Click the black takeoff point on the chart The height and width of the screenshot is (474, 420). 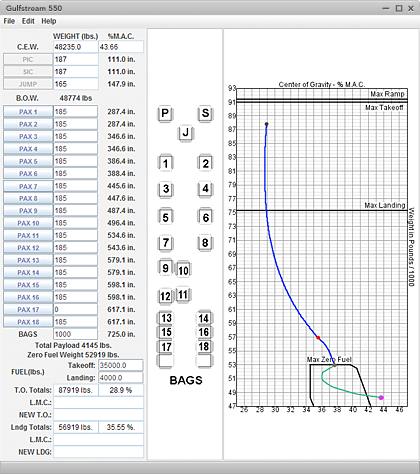(x=266, y=124)
